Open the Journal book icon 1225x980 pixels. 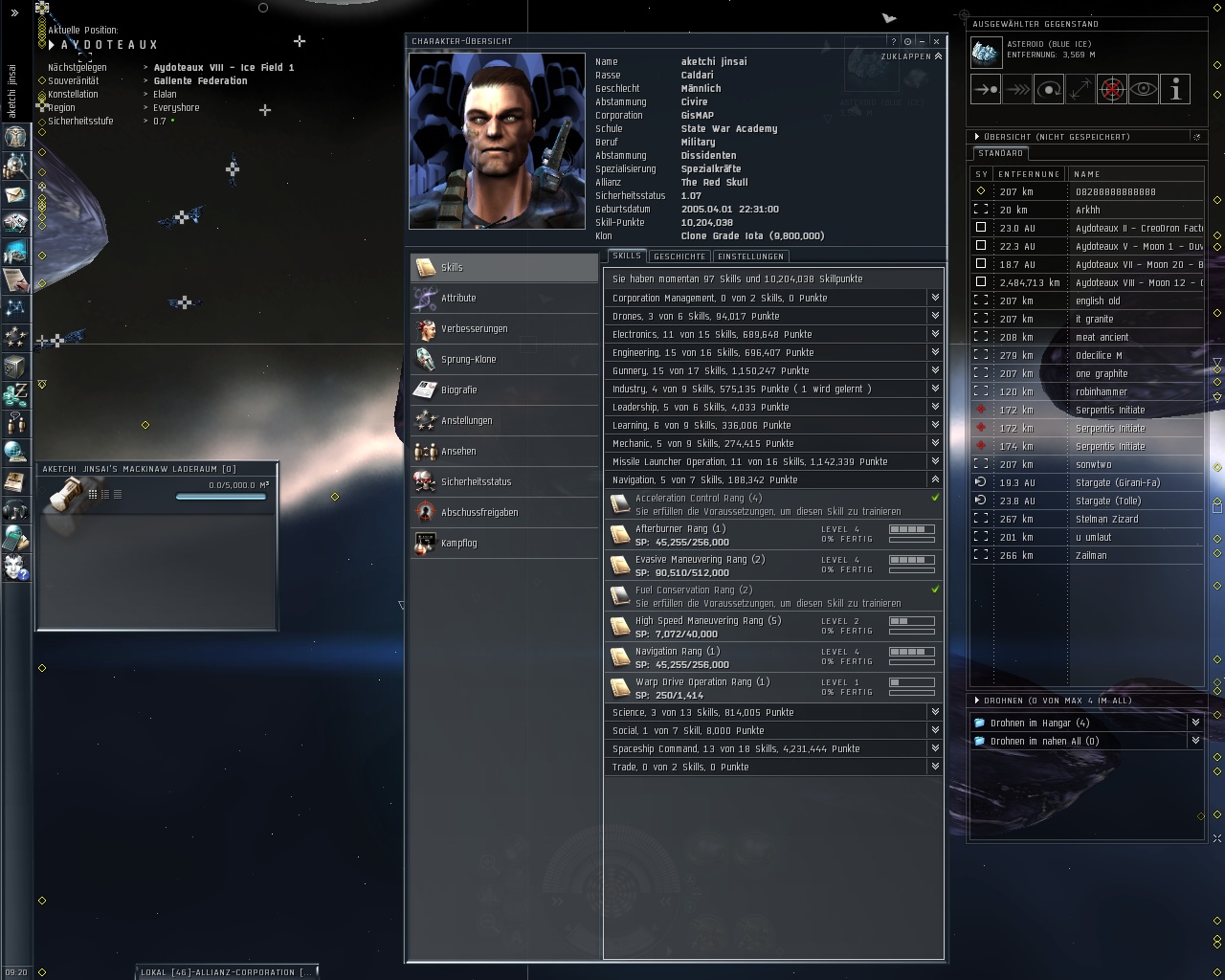15,480
